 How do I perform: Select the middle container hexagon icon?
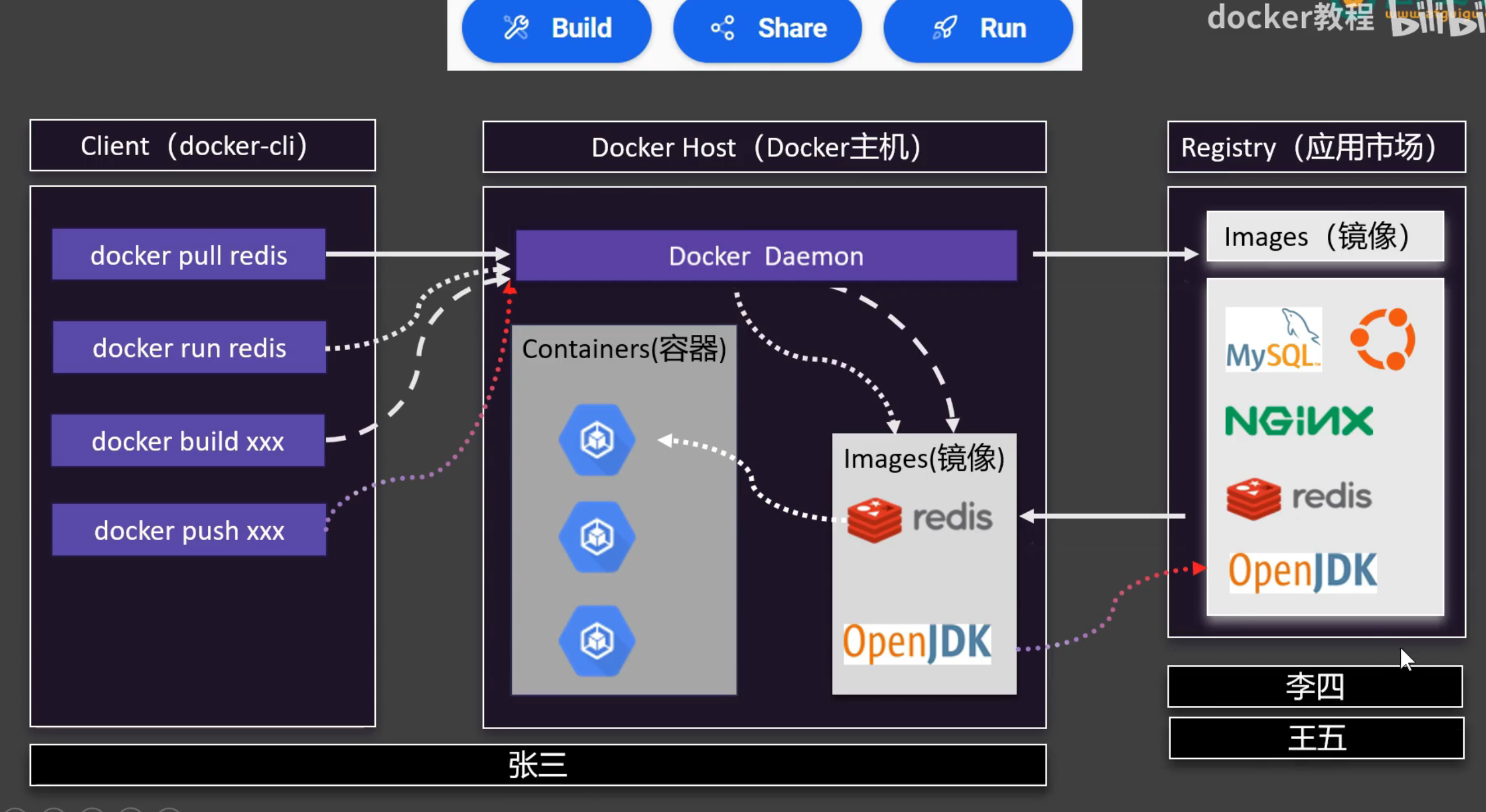pyautogui.click(x=597, y=537)
